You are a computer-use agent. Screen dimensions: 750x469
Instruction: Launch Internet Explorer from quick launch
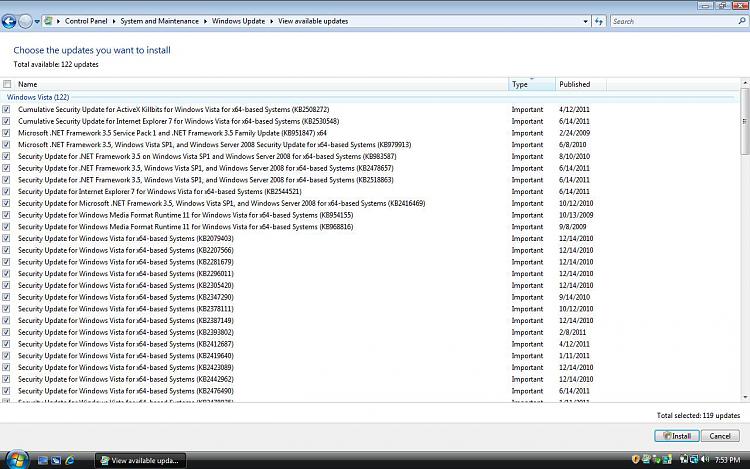coord(70,460)
